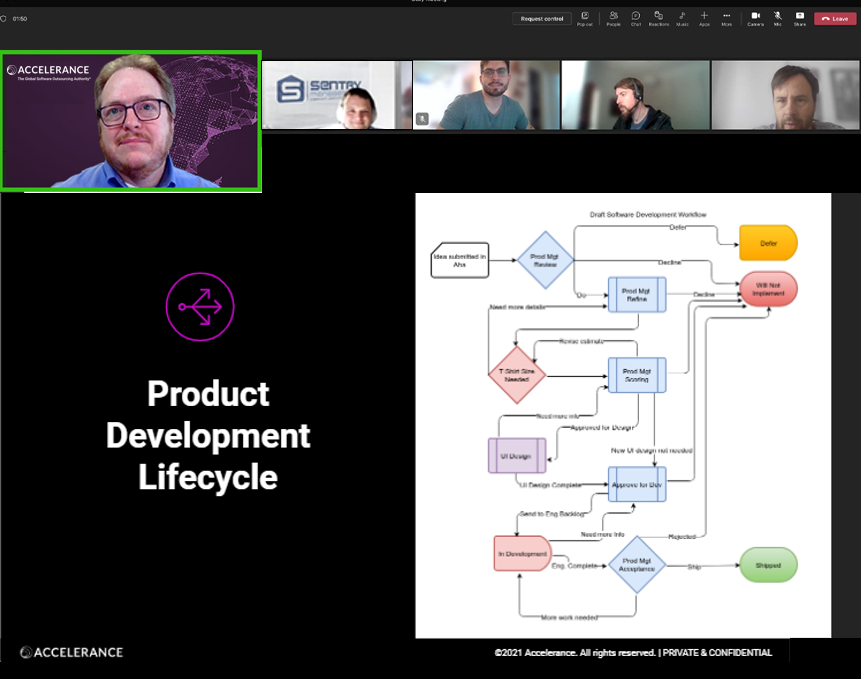
Task: Click the Approve for Dev box
Action: [x=637, y=484]
